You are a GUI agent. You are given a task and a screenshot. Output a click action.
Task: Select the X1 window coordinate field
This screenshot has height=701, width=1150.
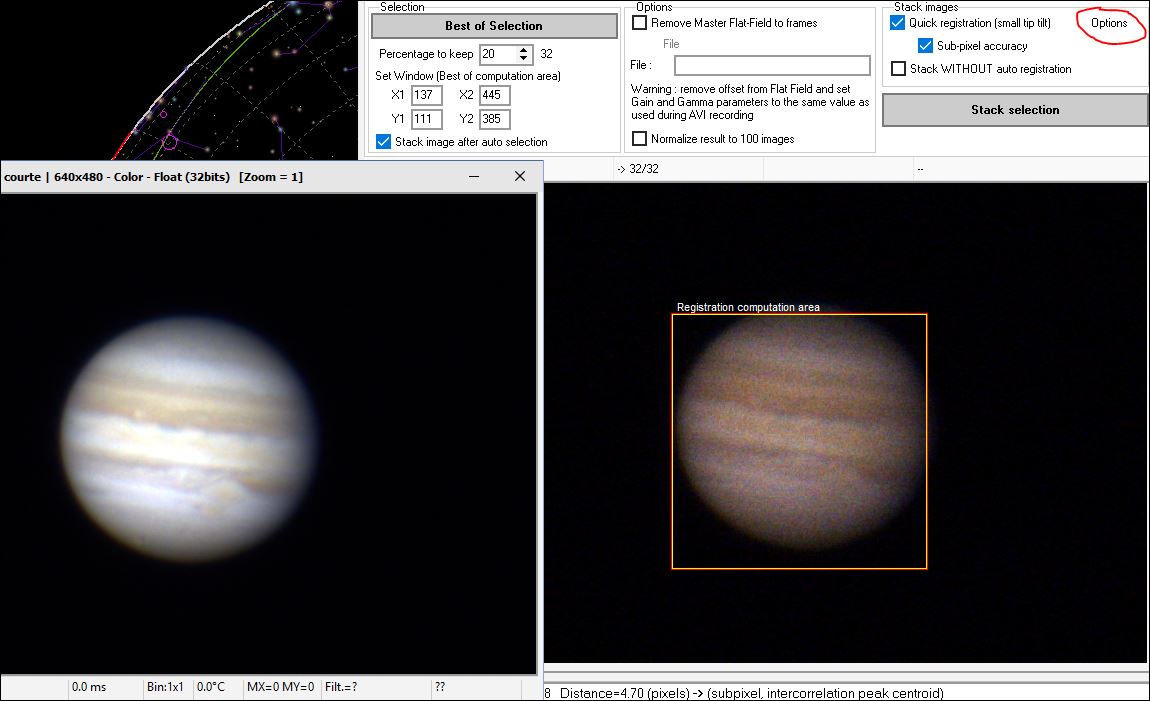coord(427,95)
